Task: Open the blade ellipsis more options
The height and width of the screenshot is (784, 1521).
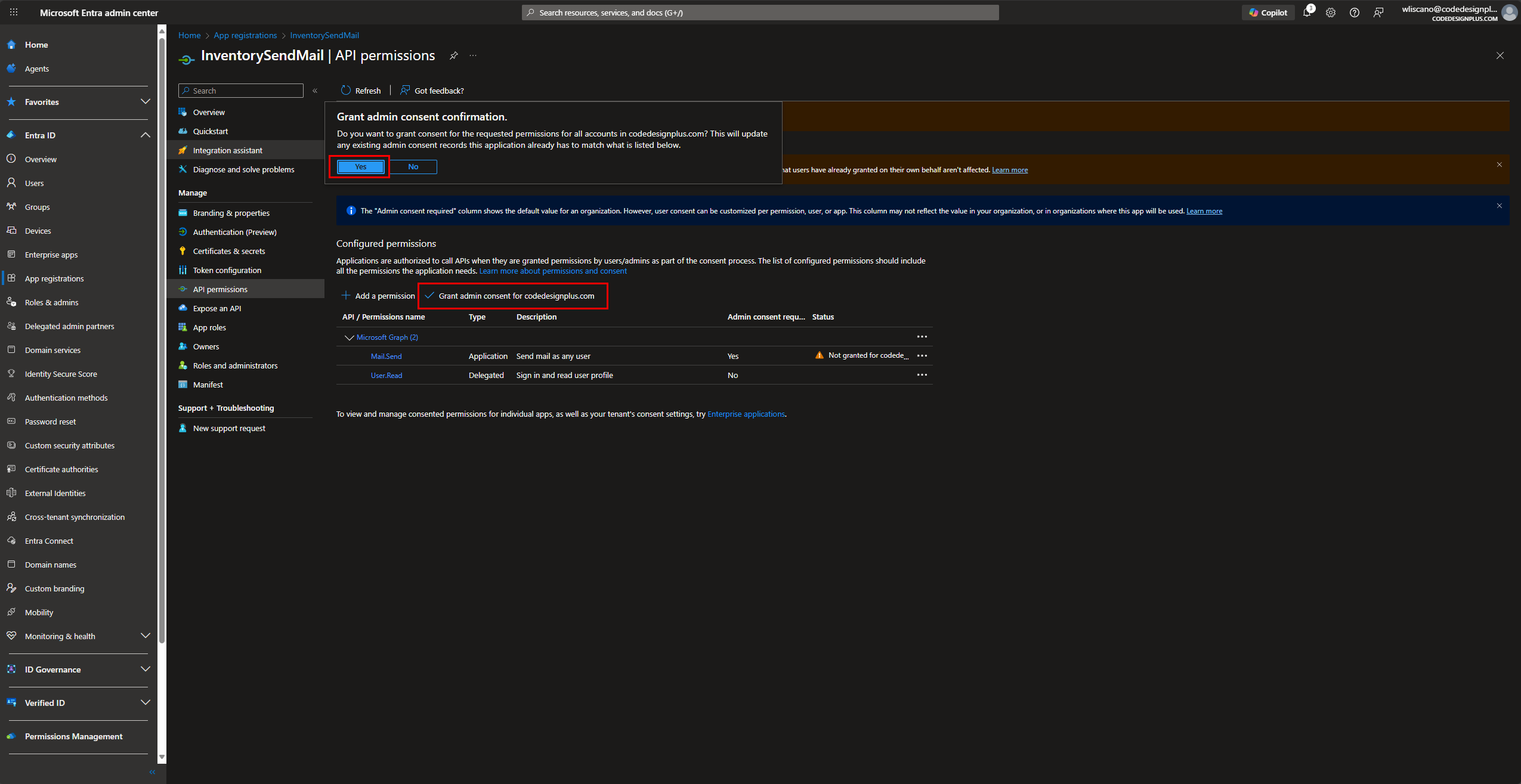Action: point(473,55)
